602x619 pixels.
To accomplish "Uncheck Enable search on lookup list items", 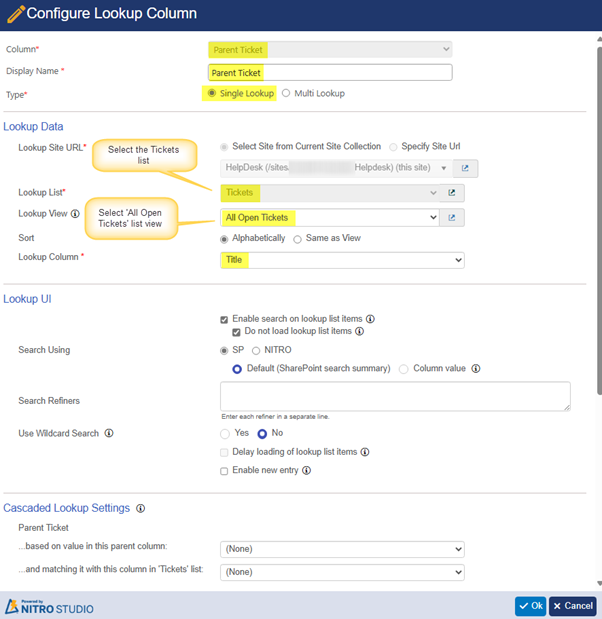I will 225,319.
